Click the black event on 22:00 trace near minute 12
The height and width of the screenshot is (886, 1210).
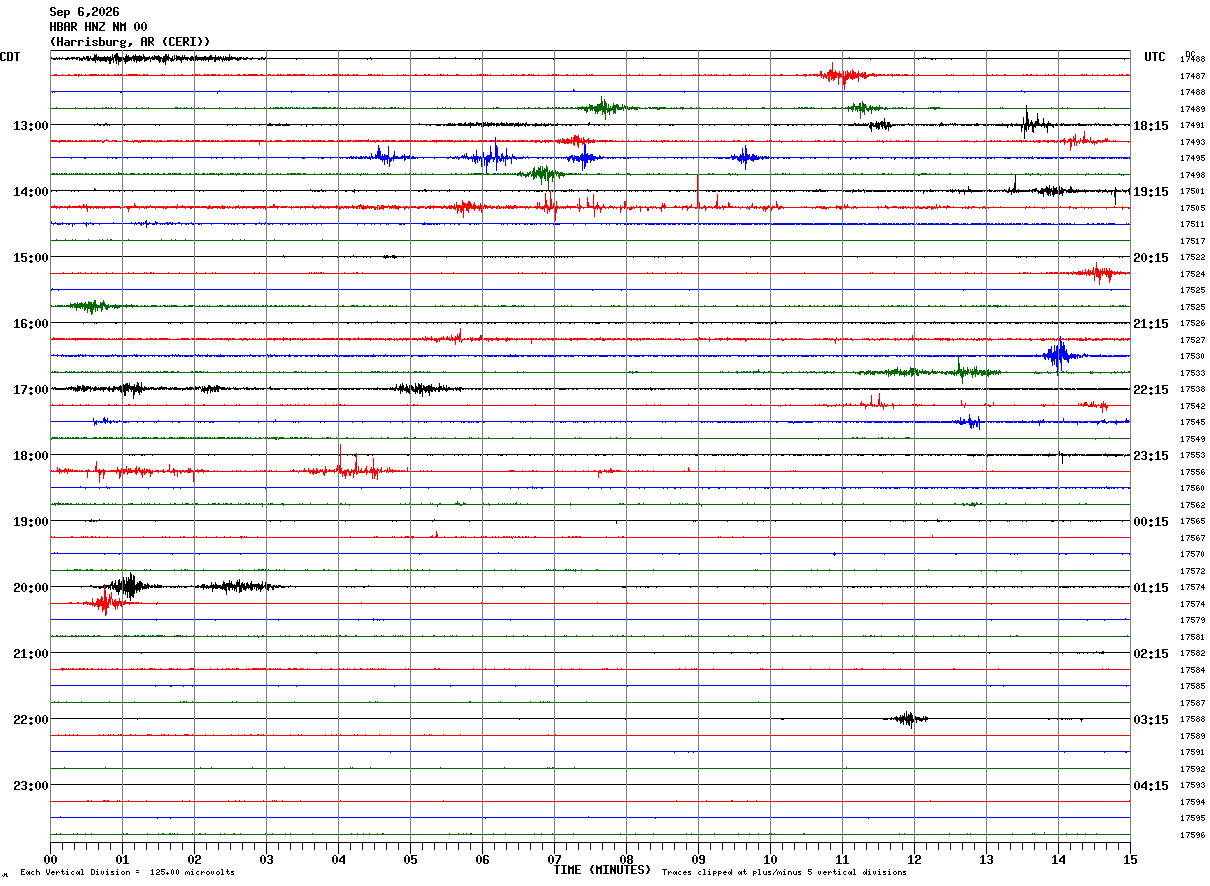906,718
